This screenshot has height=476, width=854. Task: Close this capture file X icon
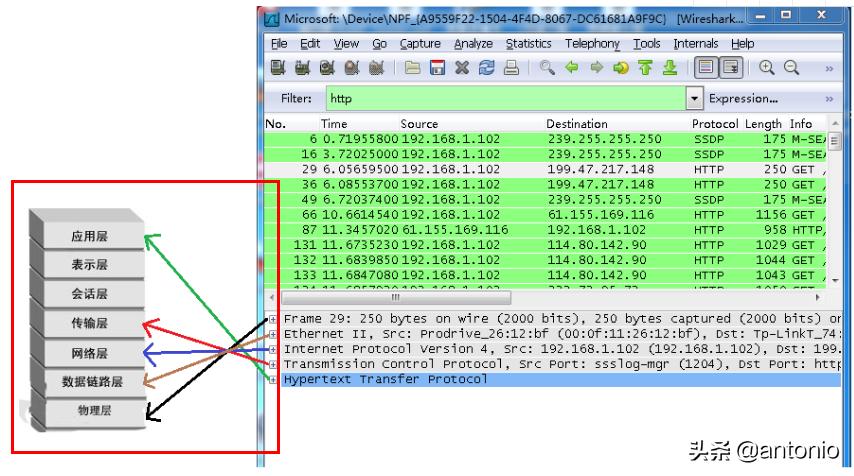[x=462, y=68]
